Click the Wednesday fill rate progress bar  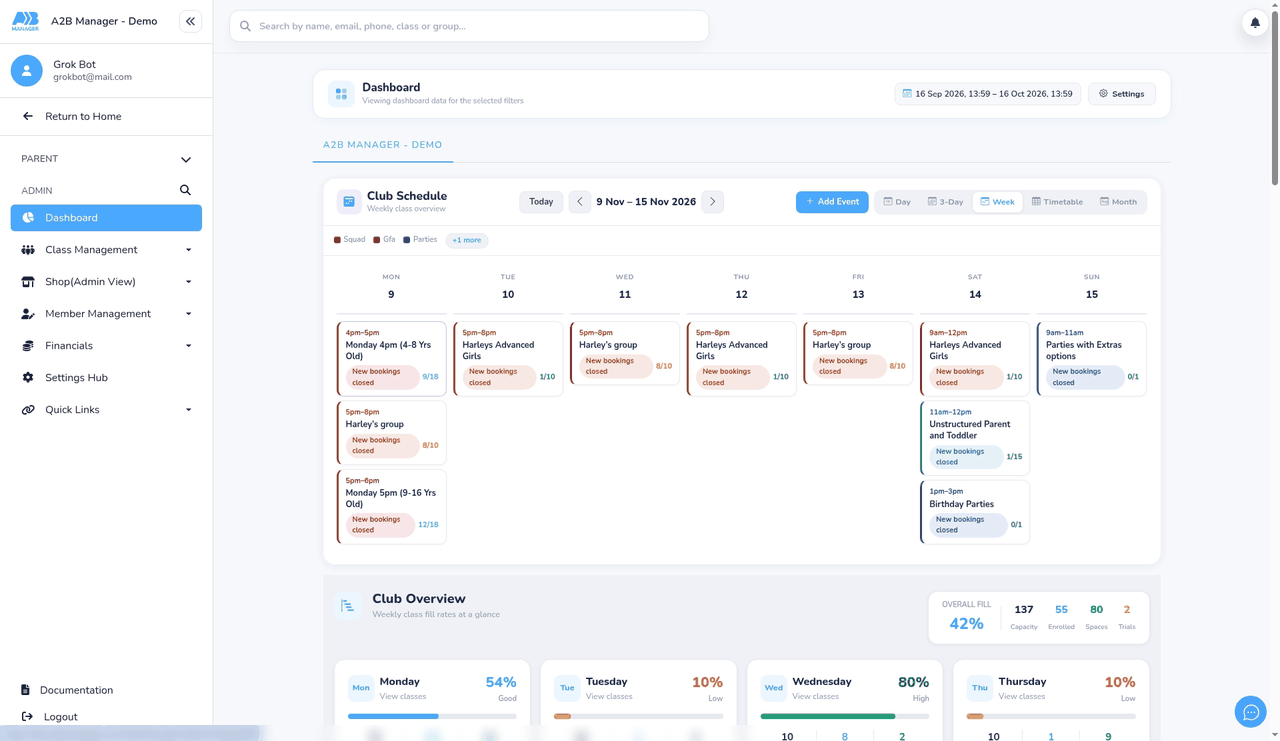coord(844,716)
